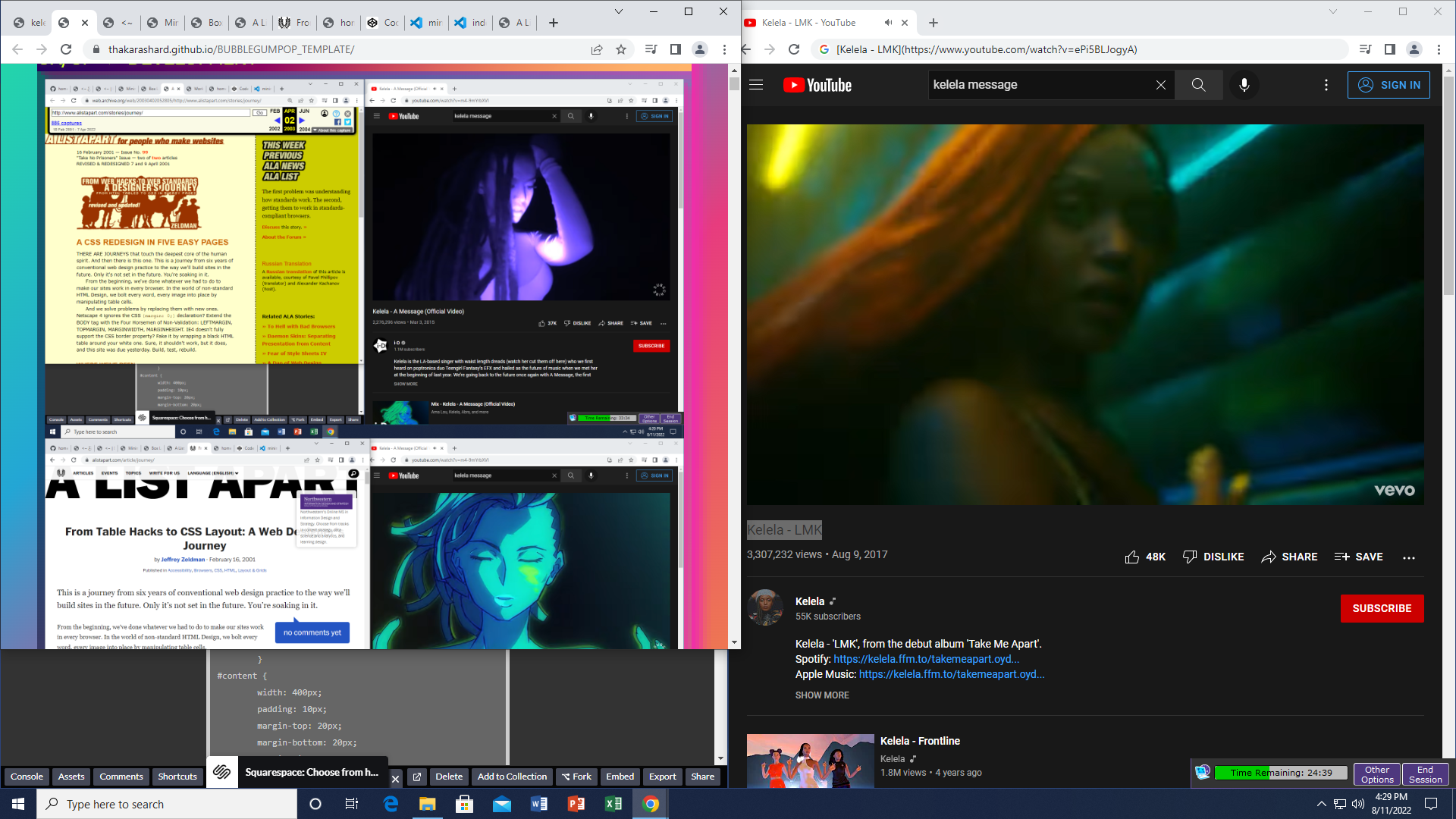Open the CodePen Console tab

[27, 777]
